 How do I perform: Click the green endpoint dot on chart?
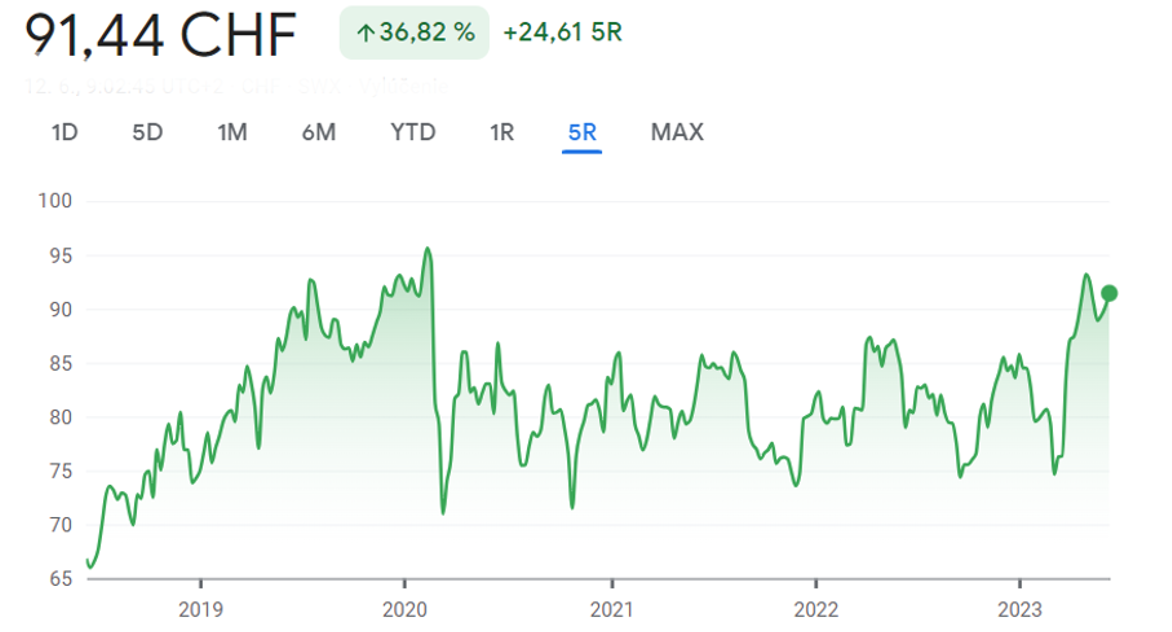[1109, 293]
